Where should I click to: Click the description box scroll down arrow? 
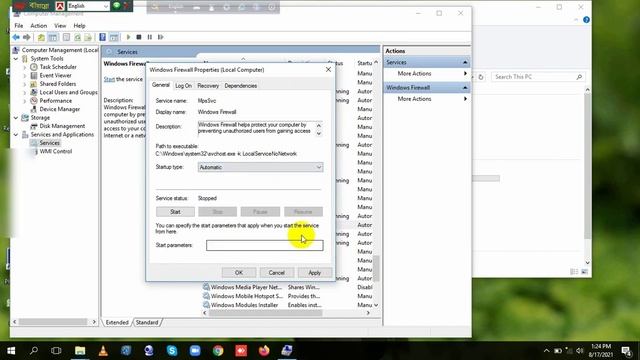point(319,133)
